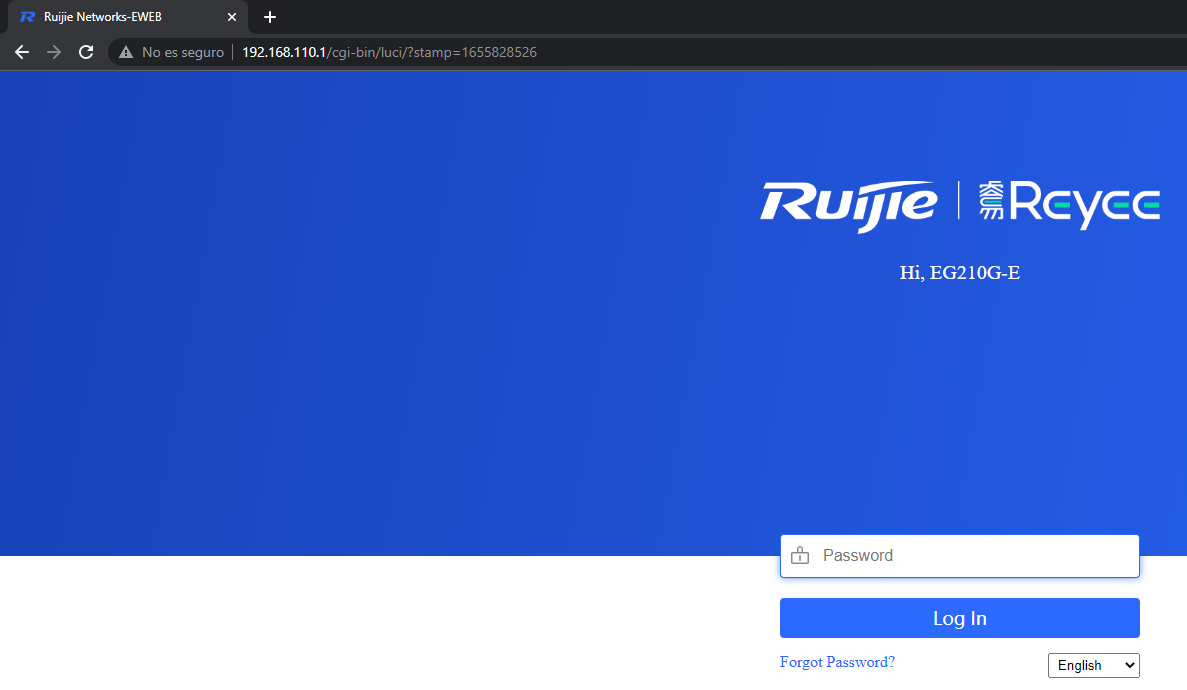Viewport: 1187px width, 690px height.
Task: Close the Ruijie Networks-EWEB tab
Action: pyautogui.click(x=232, y=17)
